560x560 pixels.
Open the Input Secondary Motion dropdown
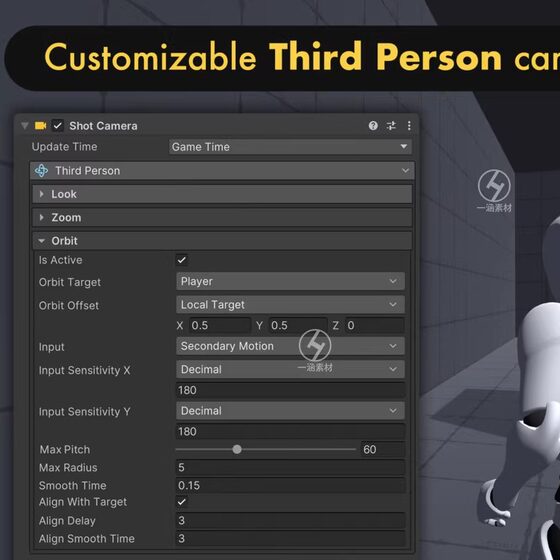tap(290, 346)
